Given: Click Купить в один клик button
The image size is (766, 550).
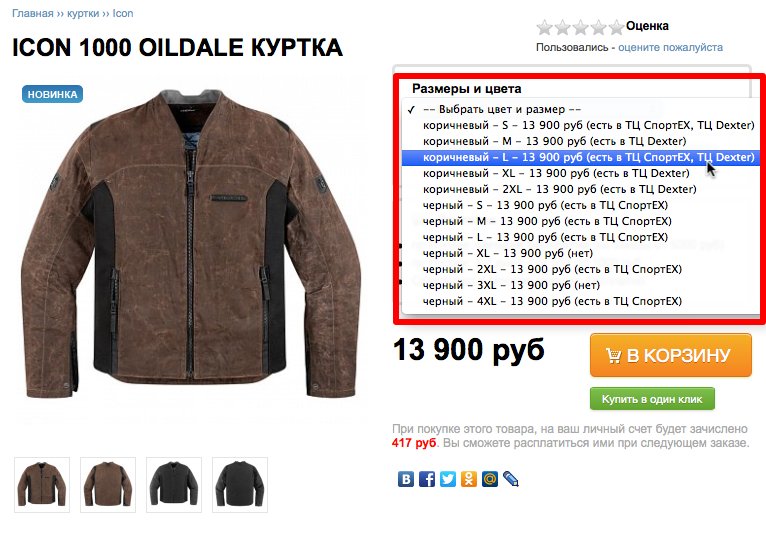Looking at the screenshot, I should (x=652, y=399).
